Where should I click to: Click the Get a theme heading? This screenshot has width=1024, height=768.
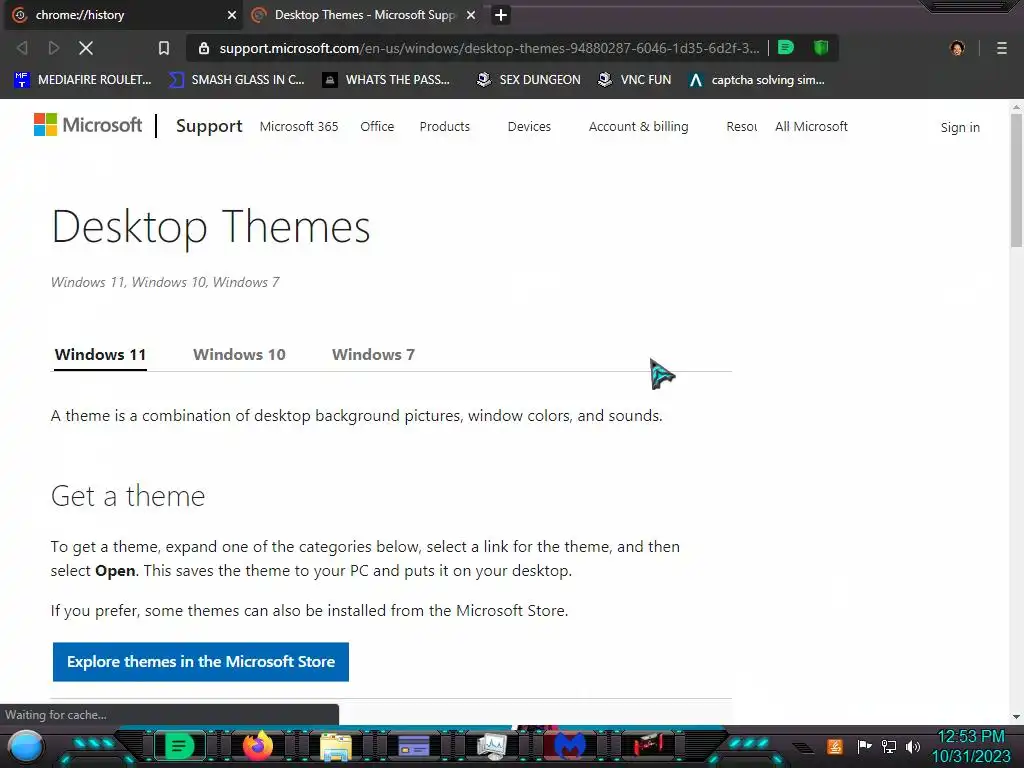(128, 496)
